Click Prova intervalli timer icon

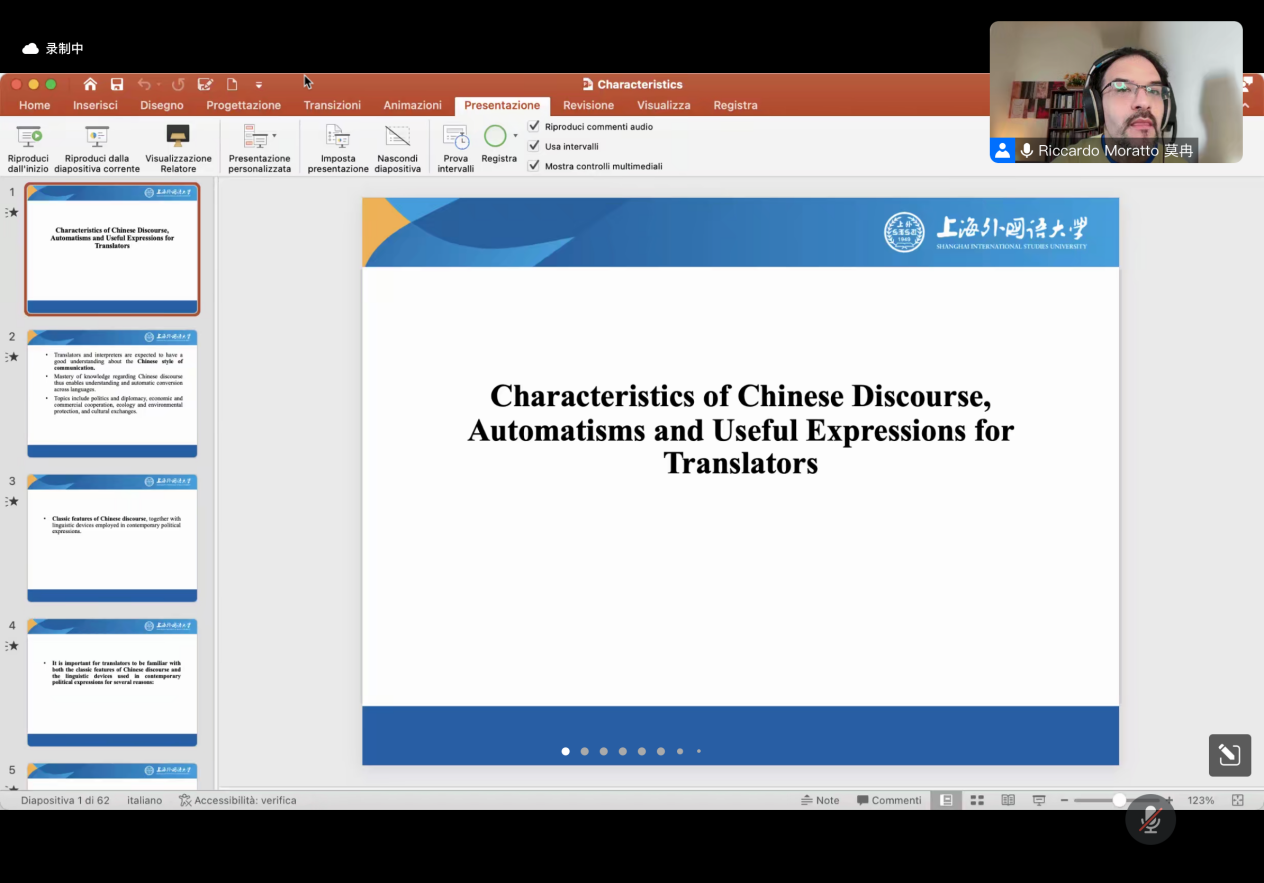pyautogui.click(x=455, y=137)
